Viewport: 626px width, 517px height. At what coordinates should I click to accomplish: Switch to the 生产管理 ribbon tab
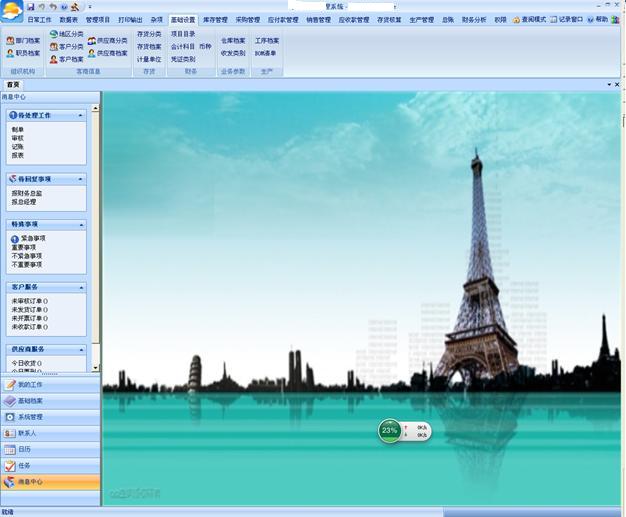click(x=422, y=20)
